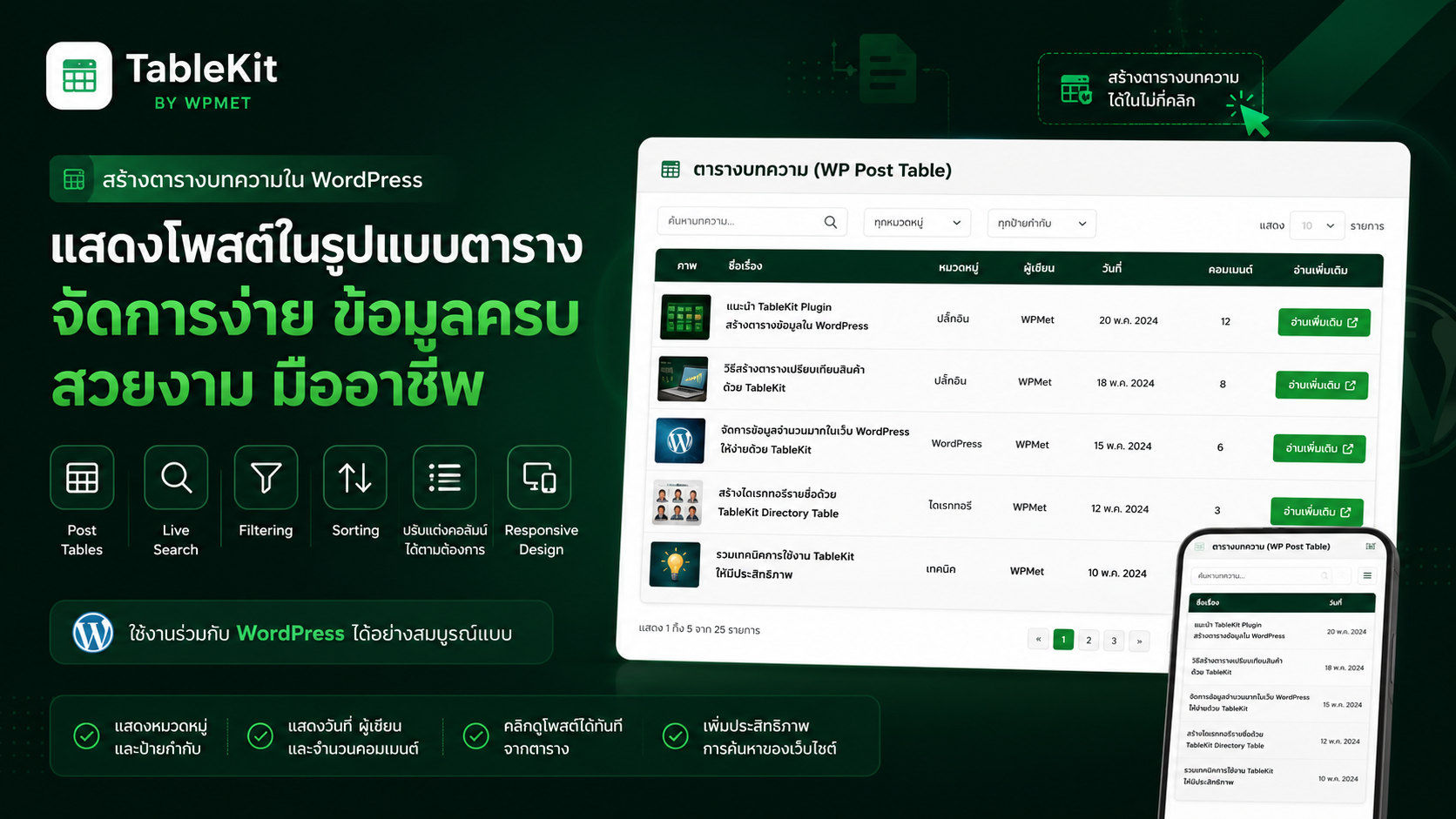Select the Post Tables feature icon
This screenshot has width=1456, height=819.
coord(82,477)
